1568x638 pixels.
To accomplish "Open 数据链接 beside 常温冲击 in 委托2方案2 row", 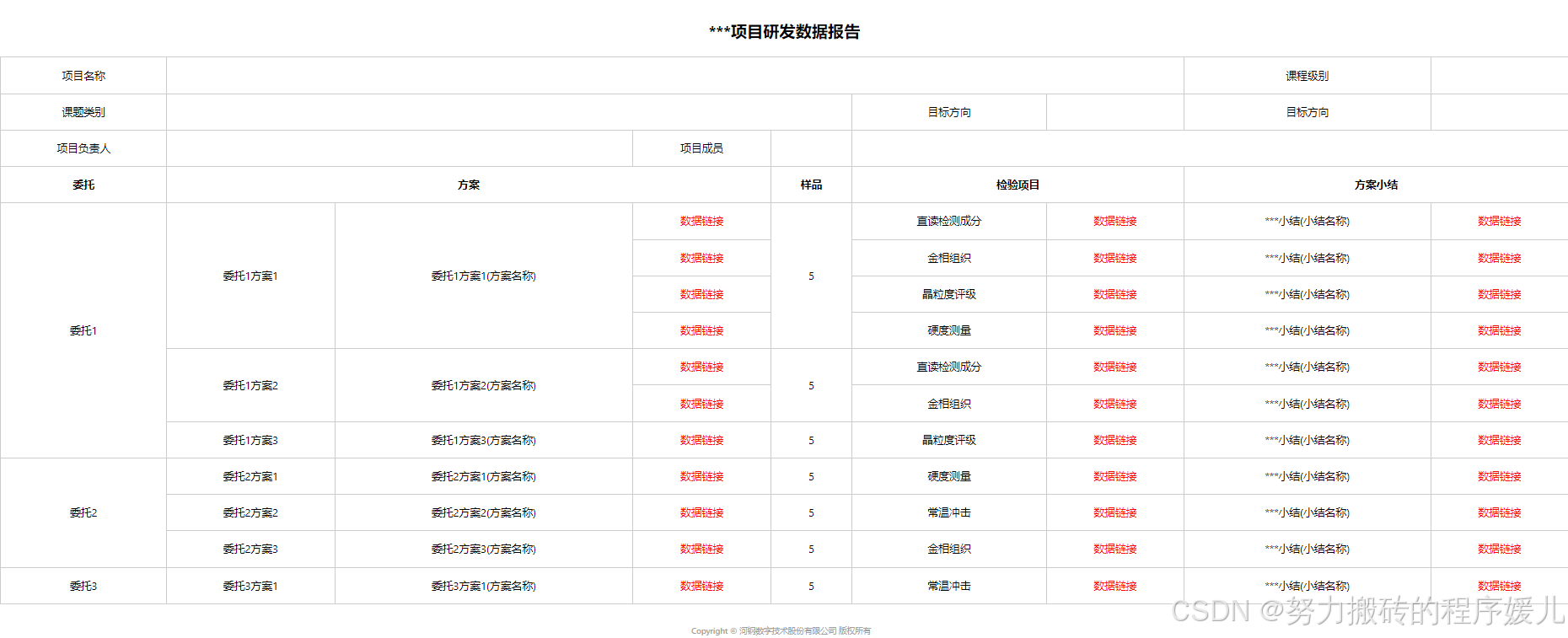I will (x=1114, y=512).
